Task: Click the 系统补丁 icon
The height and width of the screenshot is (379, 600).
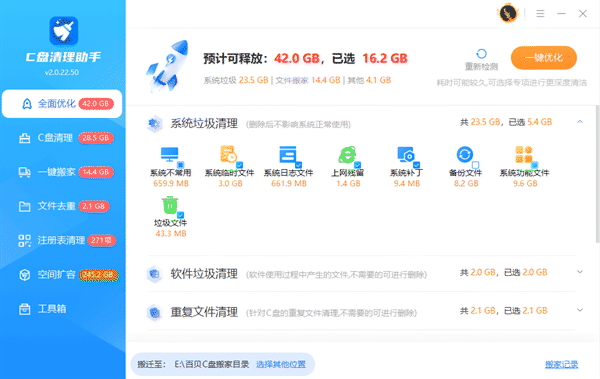Action: click(x=406, y=154)
